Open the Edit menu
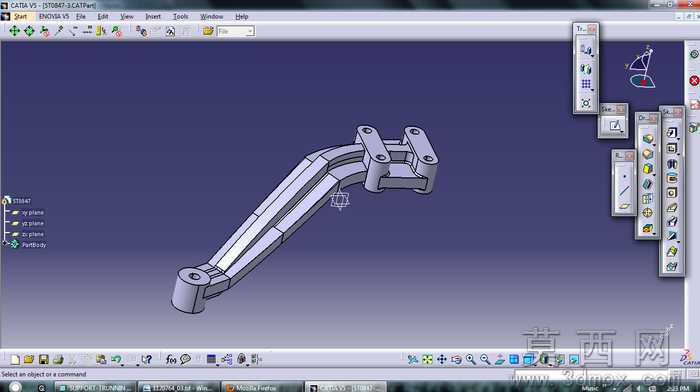Image resolution: width=700 pixels, height=392 pixels. pyautogui.click(x=103, y=17)
